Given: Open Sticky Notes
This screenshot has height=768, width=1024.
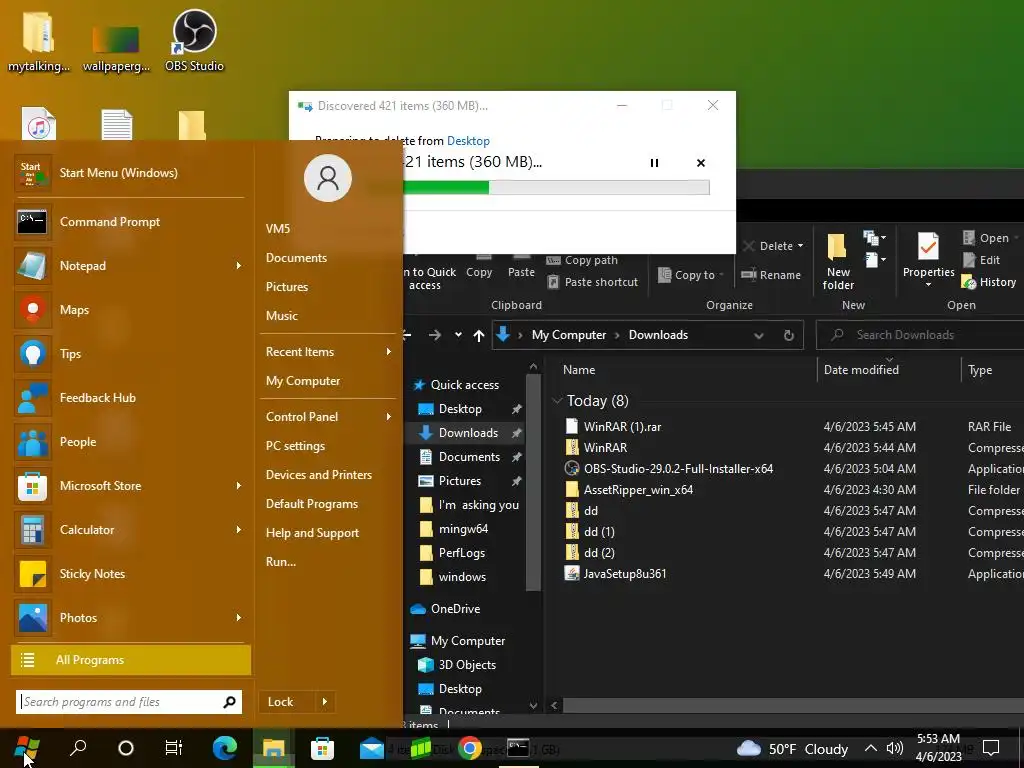Looking at the screenshot, I should [129, 573].
